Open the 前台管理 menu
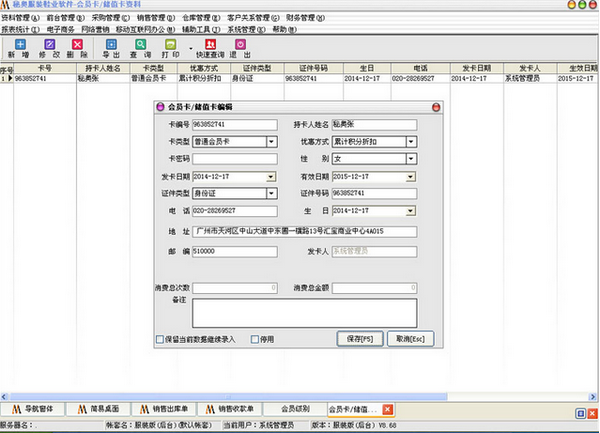Screen dimensions: 600x433 pyautogui.click(x=65, y=18)
